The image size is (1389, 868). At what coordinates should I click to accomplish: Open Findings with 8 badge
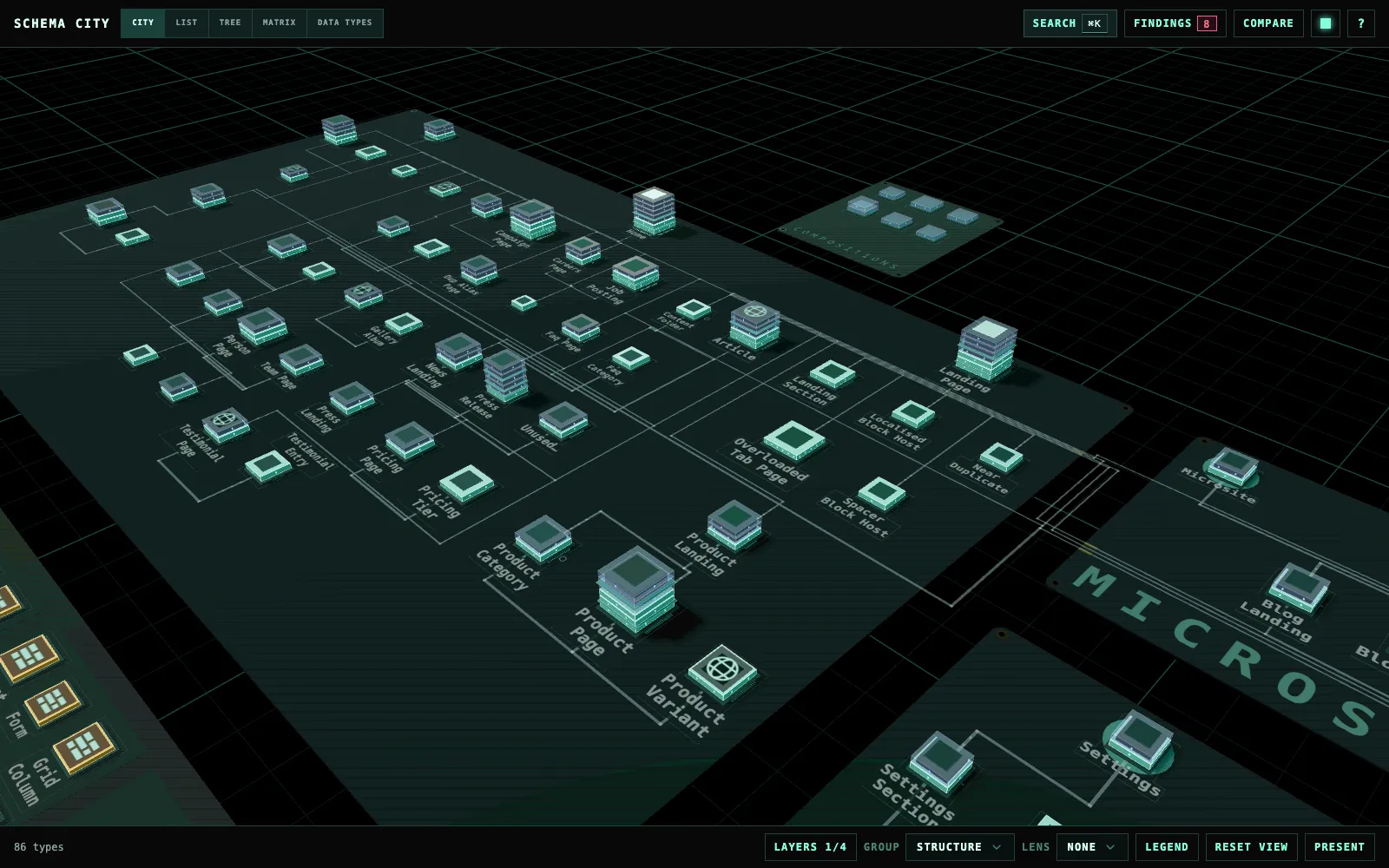tap(1175, 23)
